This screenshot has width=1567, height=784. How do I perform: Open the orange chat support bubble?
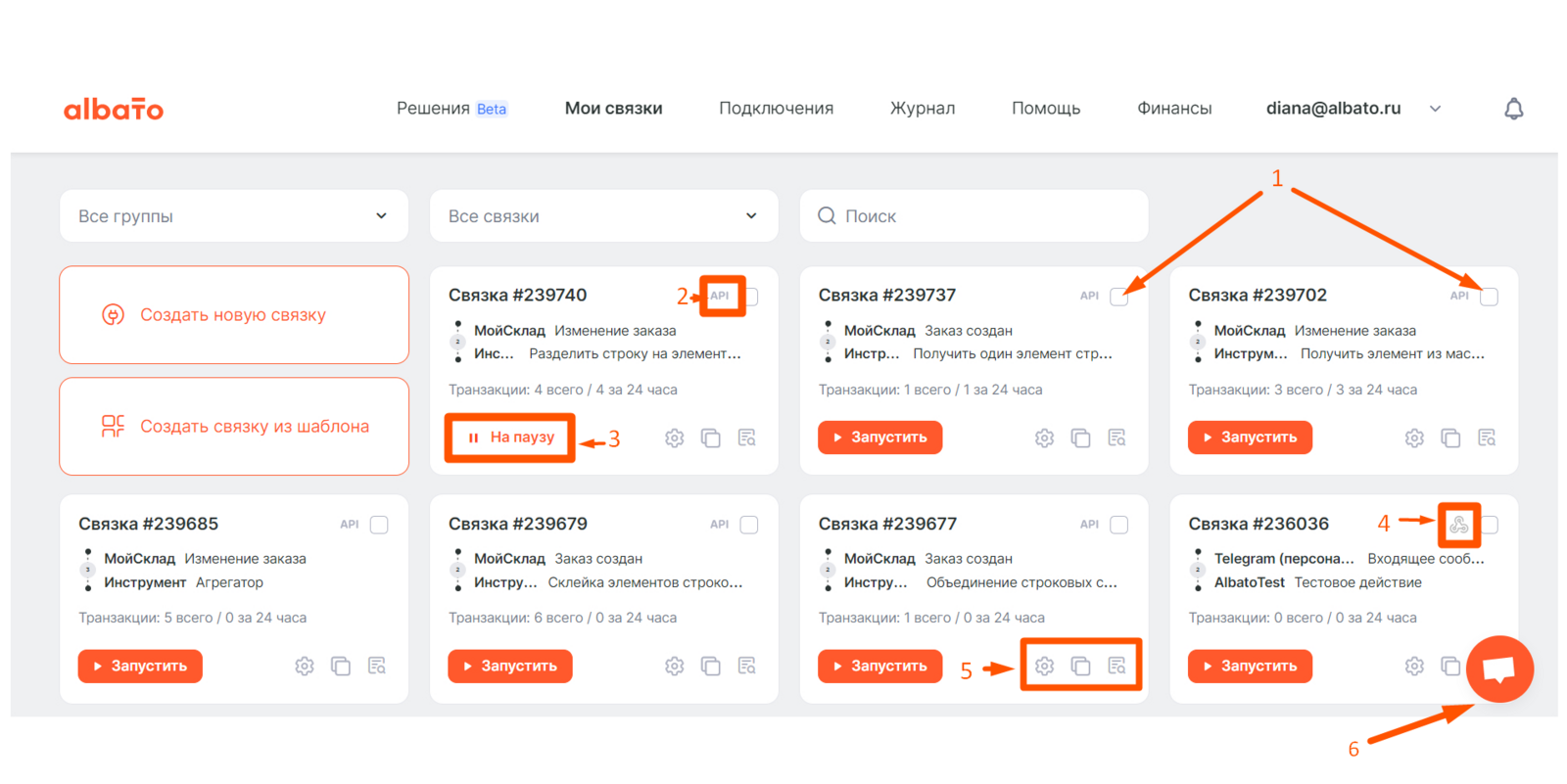(x=1498, y=669)
